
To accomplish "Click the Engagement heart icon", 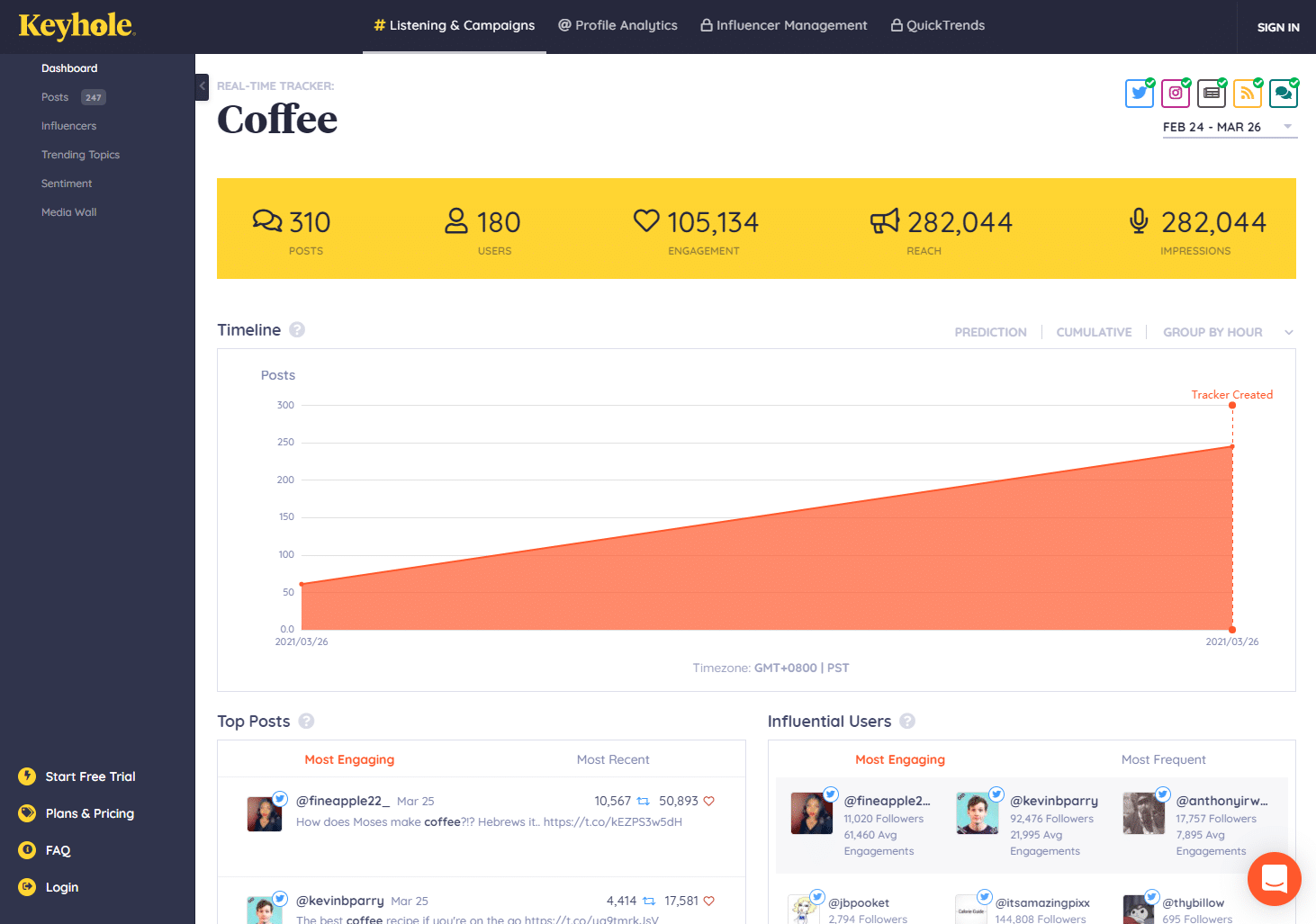I will (646, 220).
